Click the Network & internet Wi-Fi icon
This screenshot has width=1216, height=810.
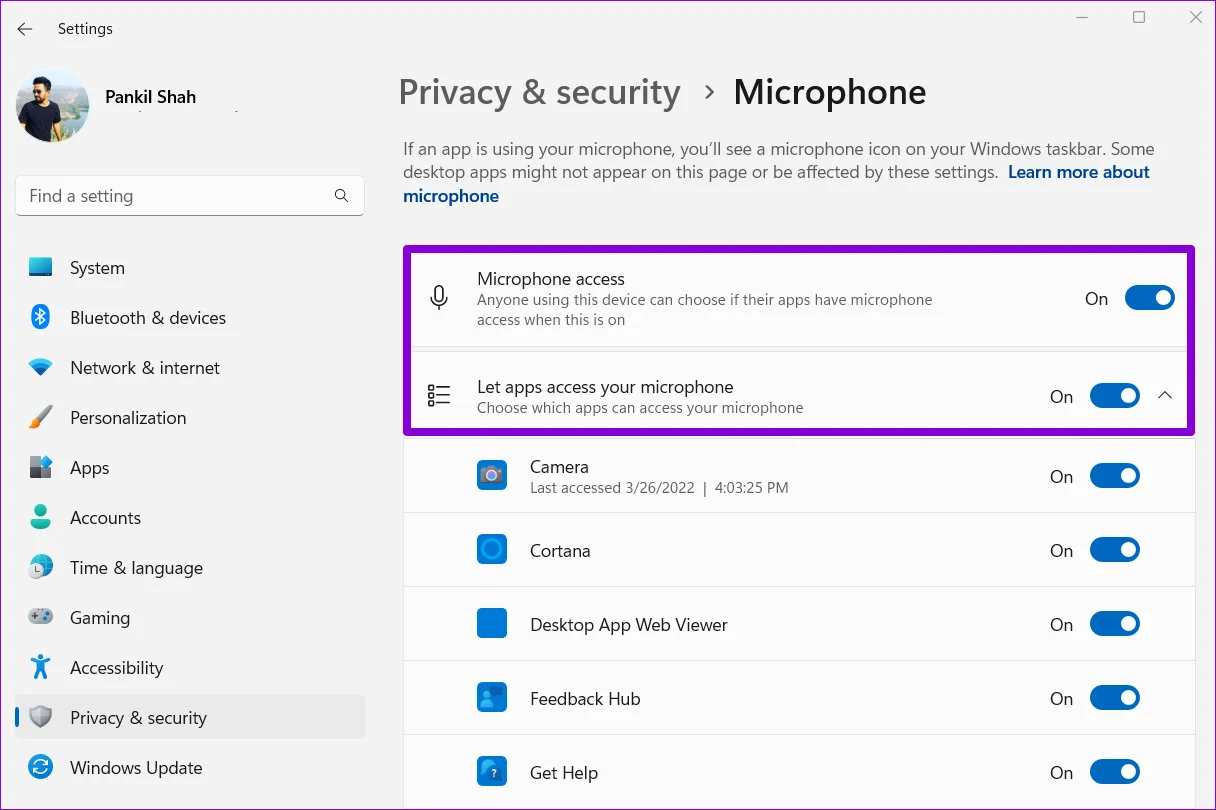(x=40, y=368)
